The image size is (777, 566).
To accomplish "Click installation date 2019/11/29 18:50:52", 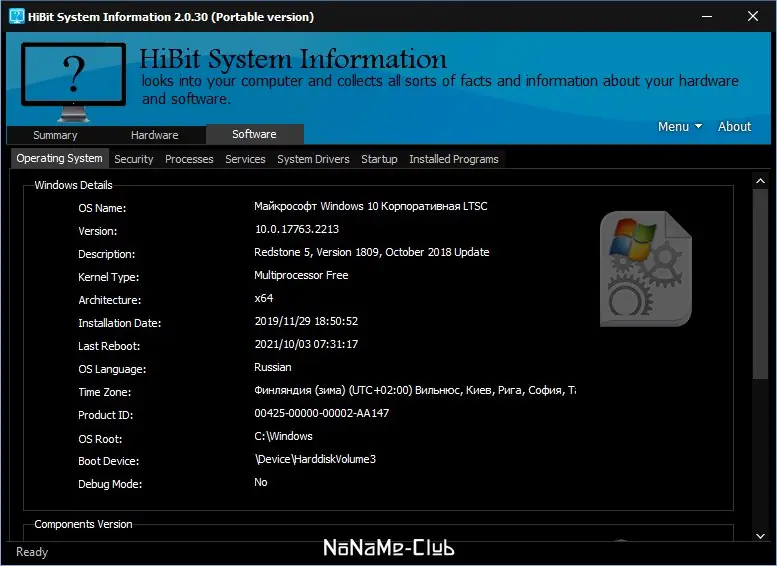I will (x=306, y=321).
